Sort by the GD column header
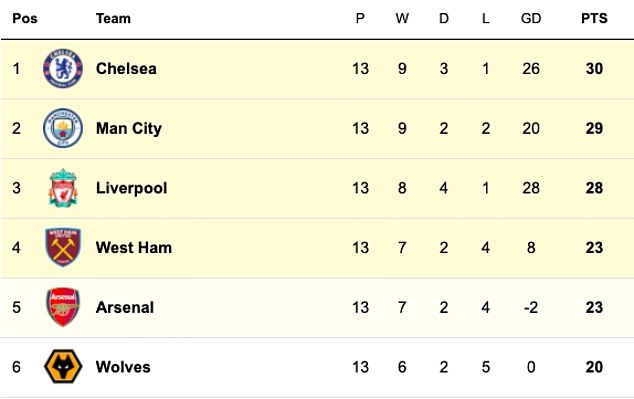Screen dimensions: 634x399 530,19
